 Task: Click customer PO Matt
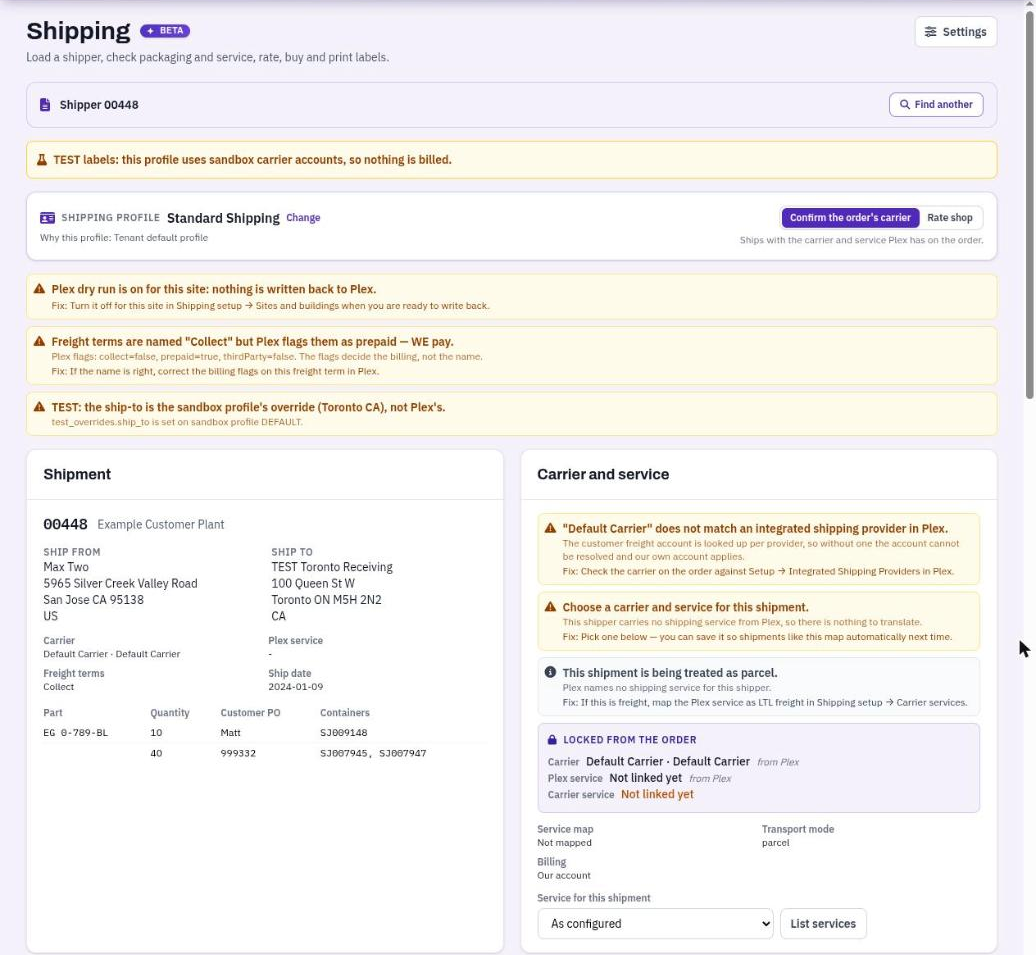click(231, 732)
